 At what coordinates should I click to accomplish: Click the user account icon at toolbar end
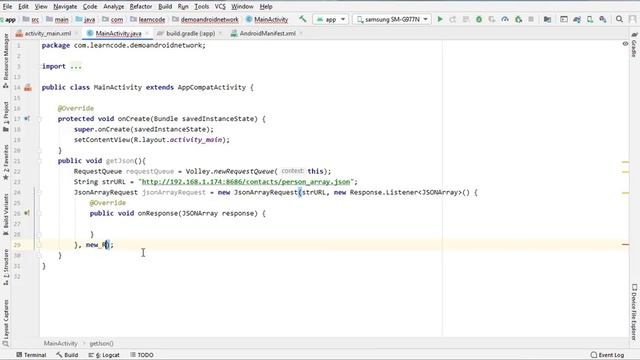tap(633, 19)
